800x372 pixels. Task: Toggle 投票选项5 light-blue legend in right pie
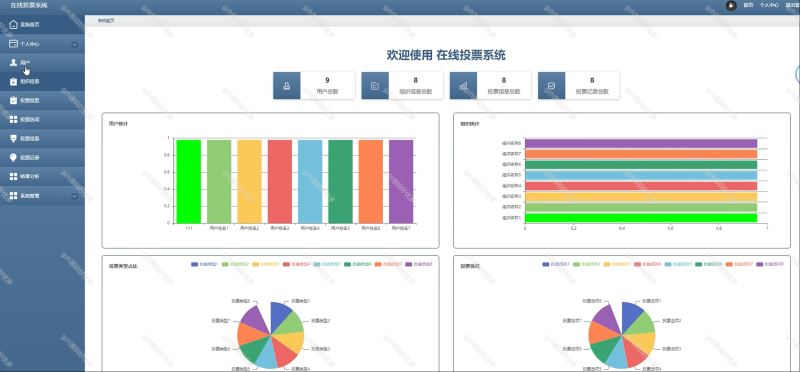[678, 264]
